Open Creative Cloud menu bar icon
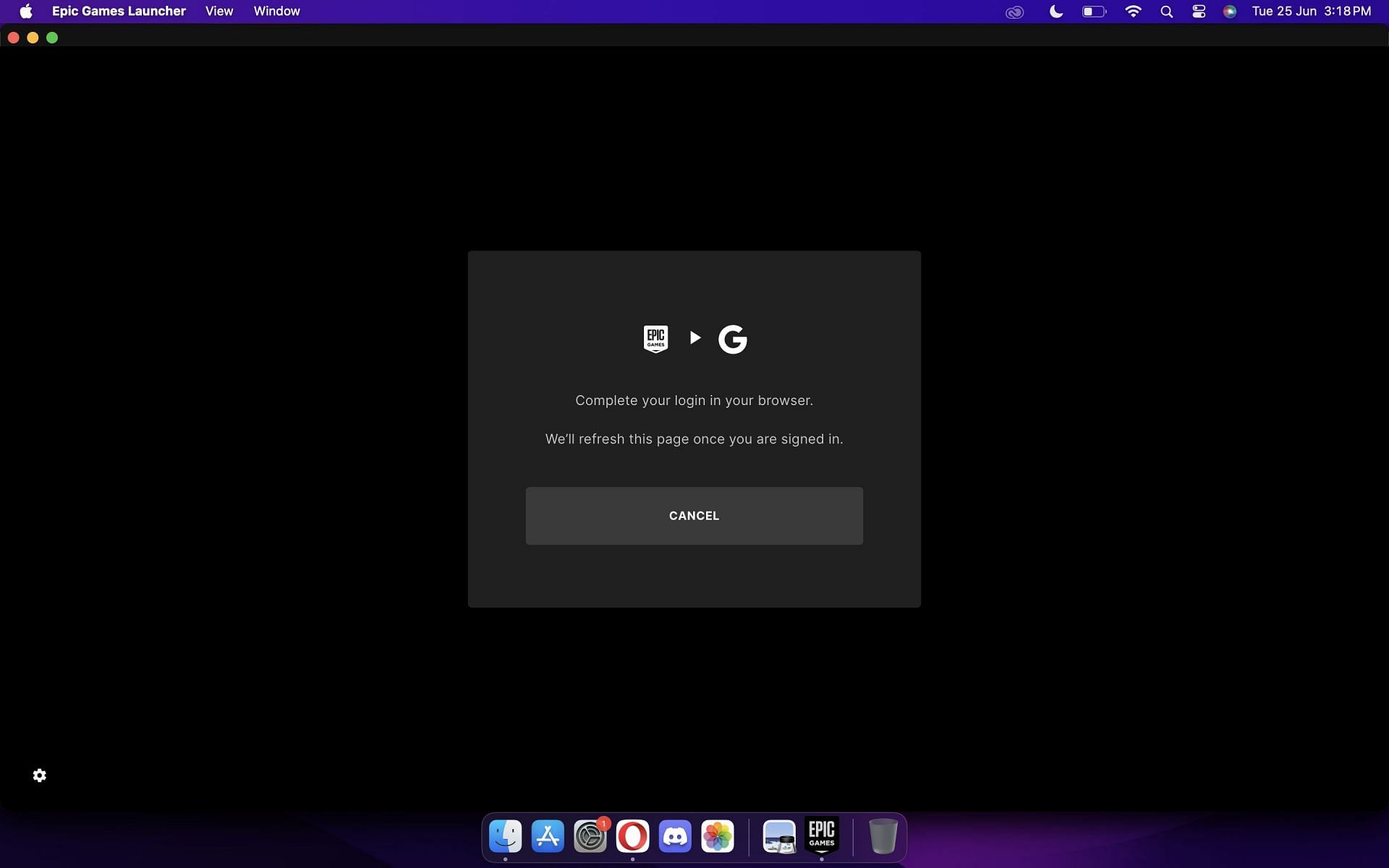This screenshot has width=1389, height=868. (1015, 12)
